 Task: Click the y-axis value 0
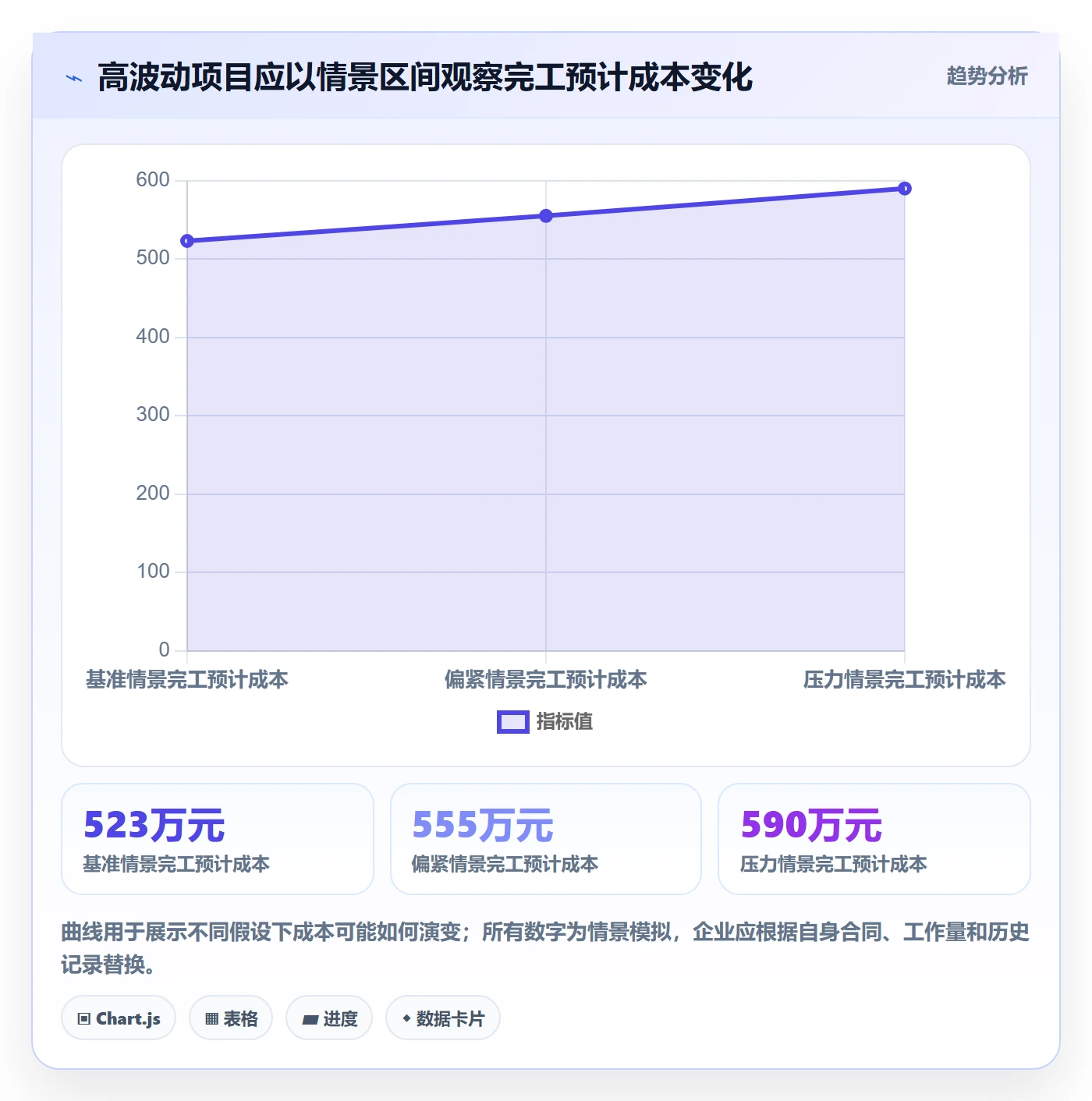164,650
